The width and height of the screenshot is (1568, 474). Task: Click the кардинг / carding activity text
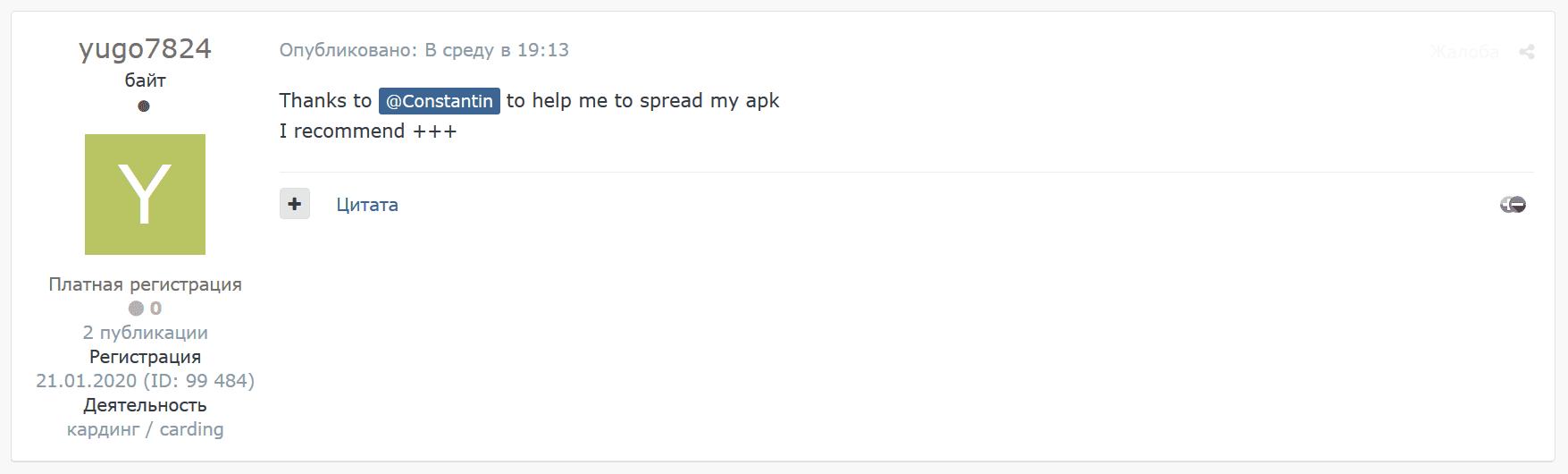pos(145,429)
